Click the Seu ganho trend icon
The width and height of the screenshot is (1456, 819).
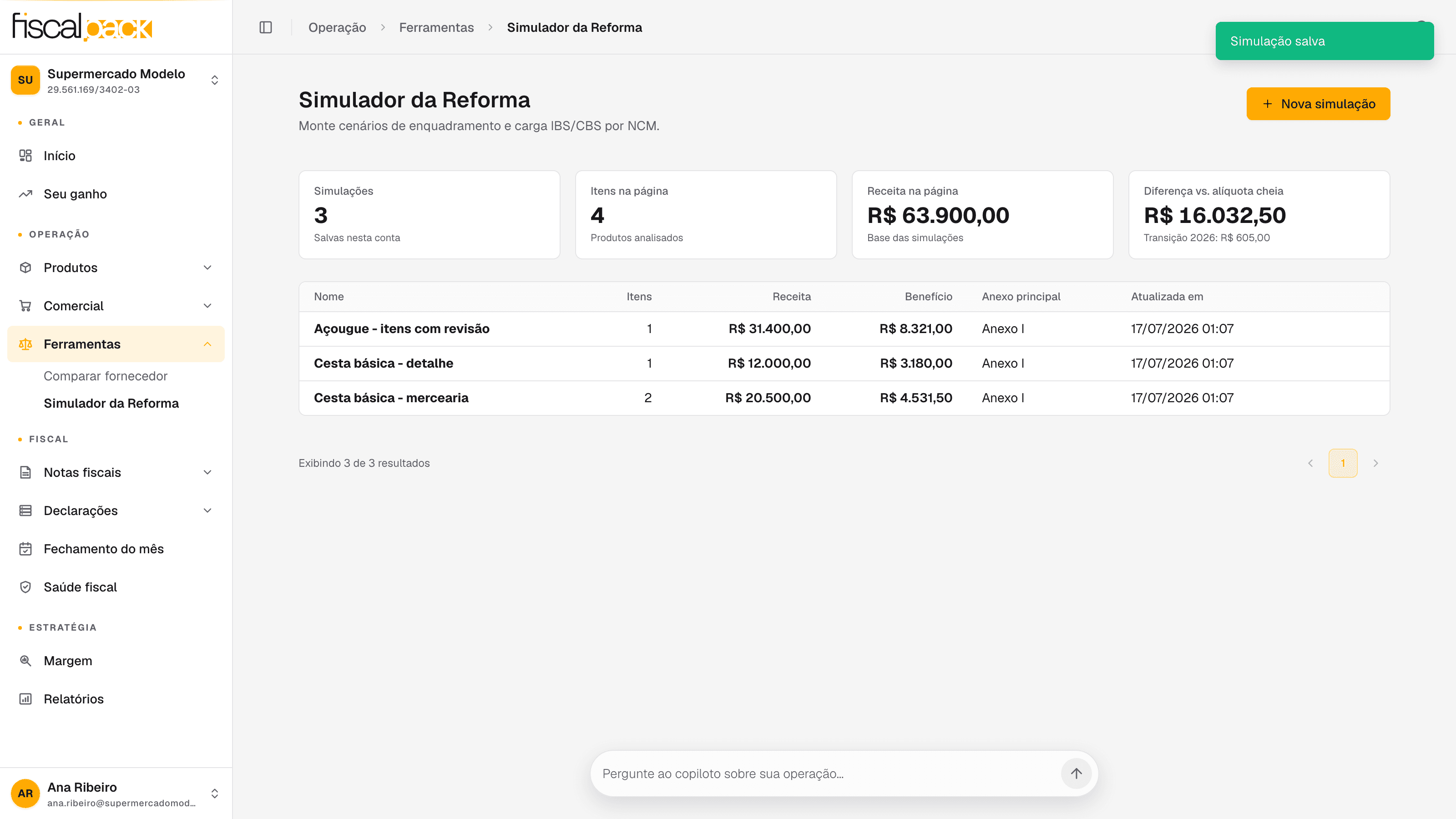click(25, 194)
